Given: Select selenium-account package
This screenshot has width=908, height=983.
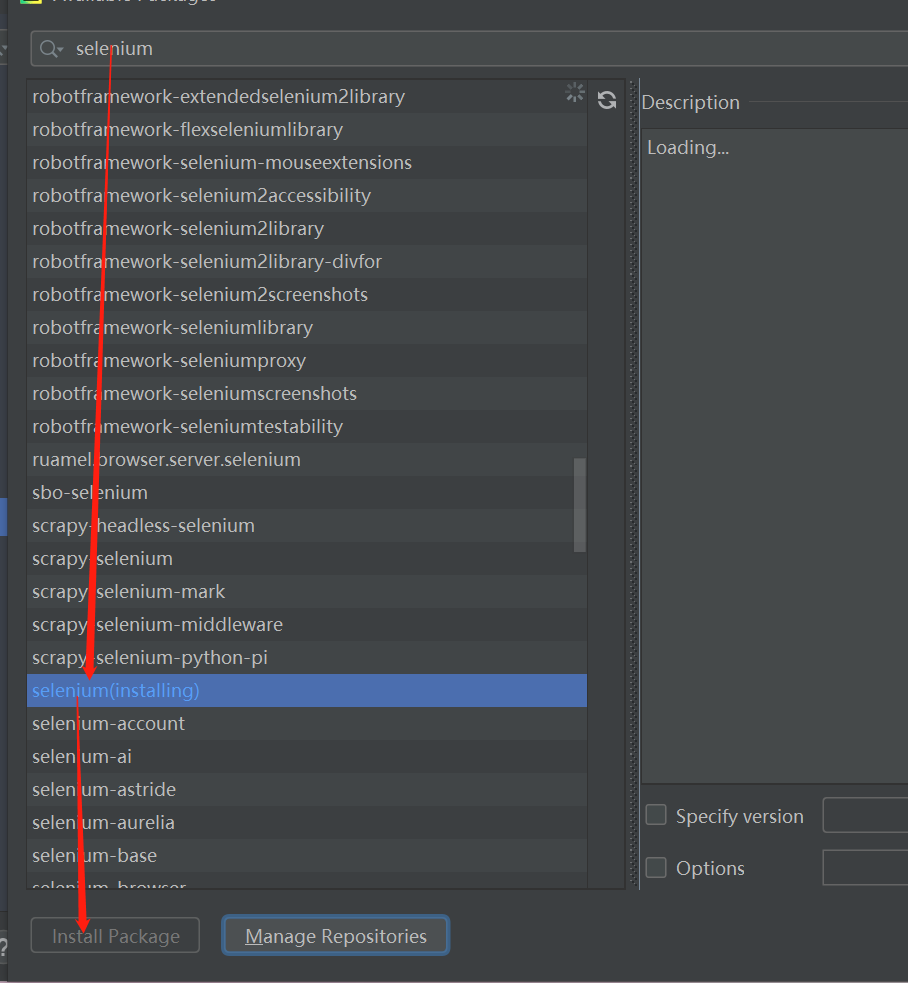Looking at the screenshot, I should [x=307, y=724].
